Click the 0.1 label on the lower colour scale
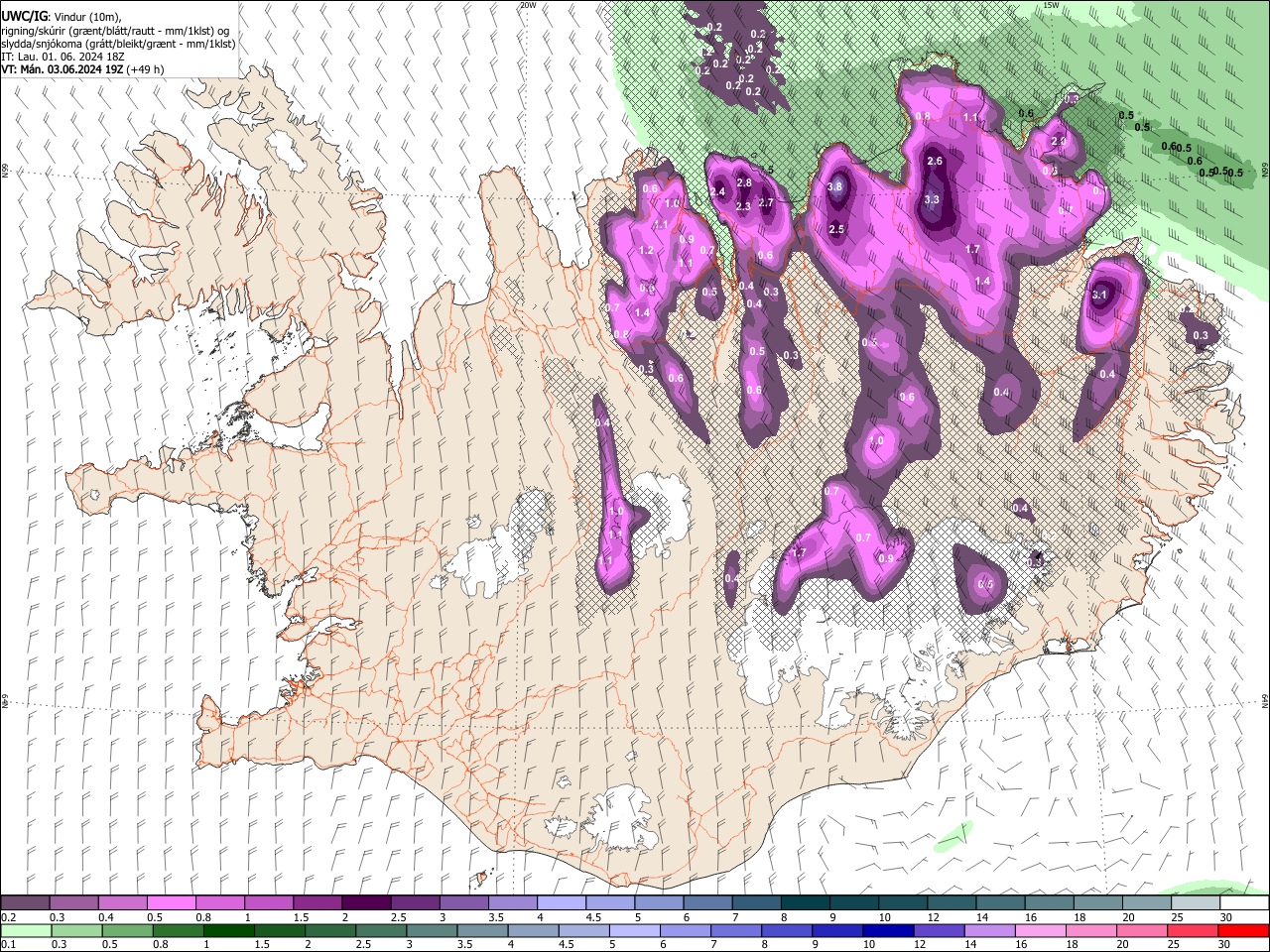 (x=8, y=944)
